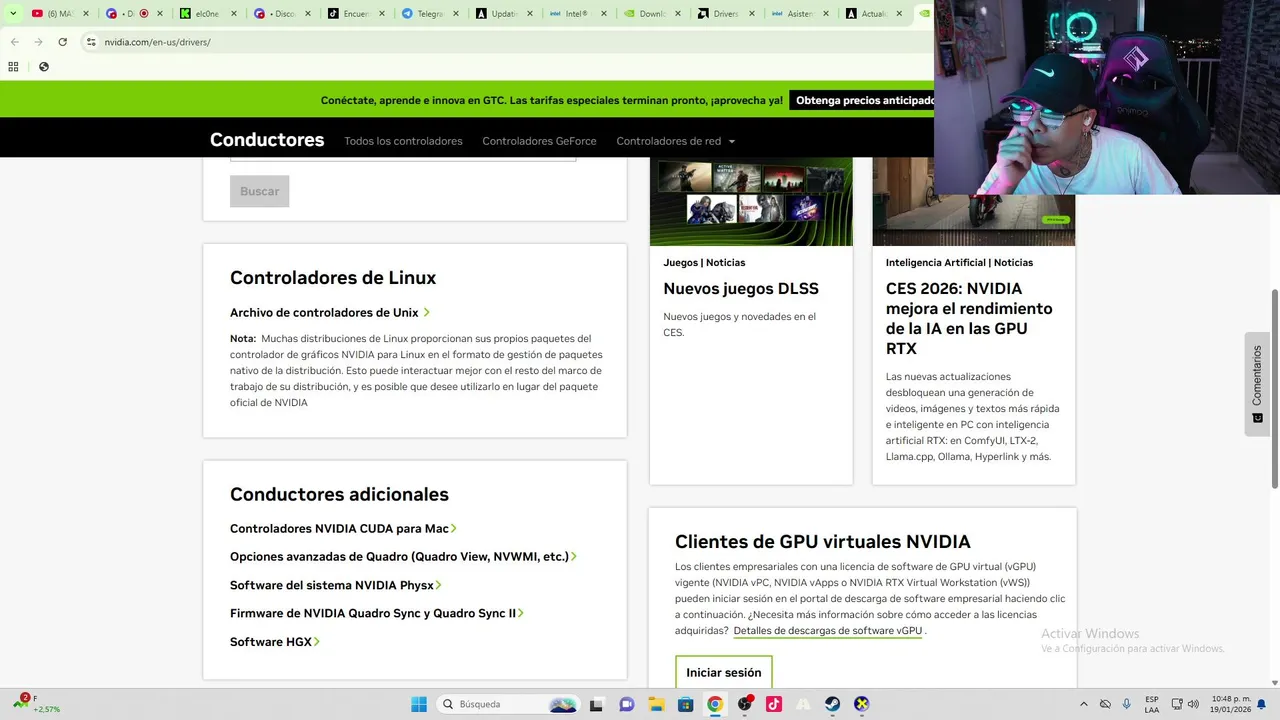Close the YouTube tab
Image resolution: width=1280 pixels, height=720 pixels.
coord(86,14)
